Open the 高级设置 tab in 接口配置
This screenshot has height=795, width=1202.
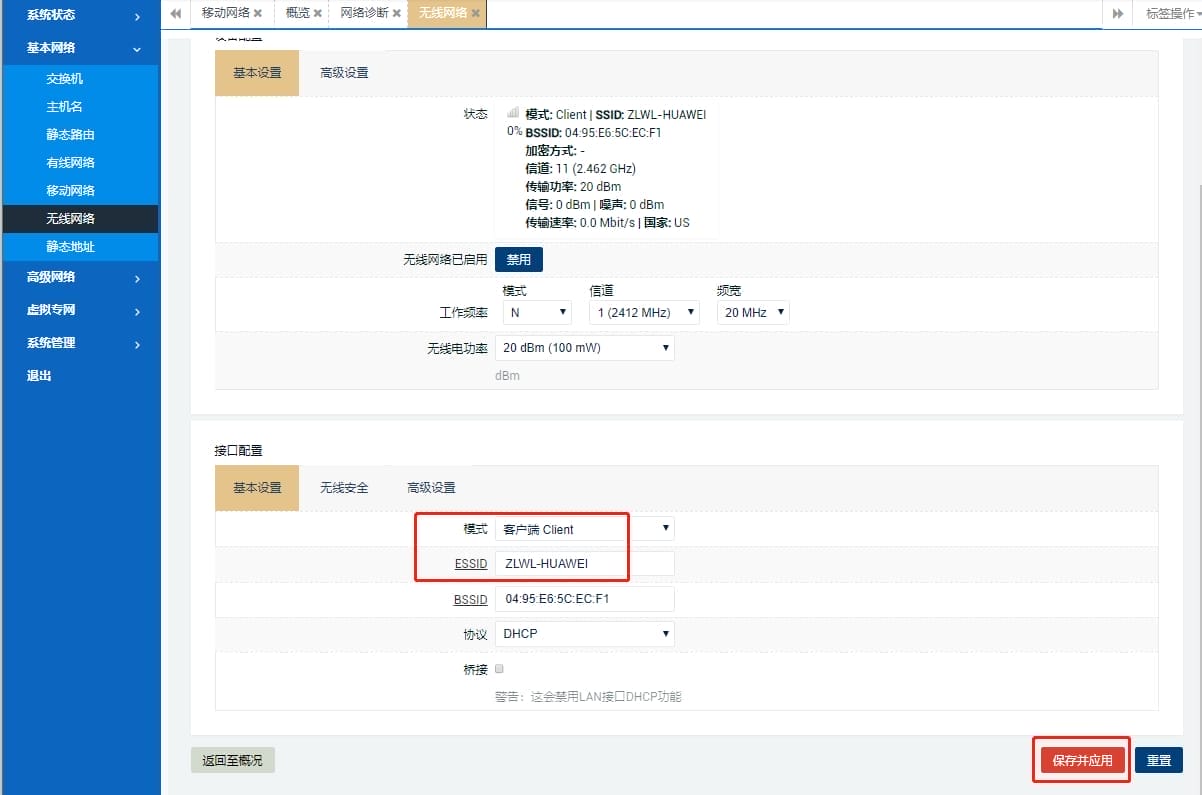(431, 488)
